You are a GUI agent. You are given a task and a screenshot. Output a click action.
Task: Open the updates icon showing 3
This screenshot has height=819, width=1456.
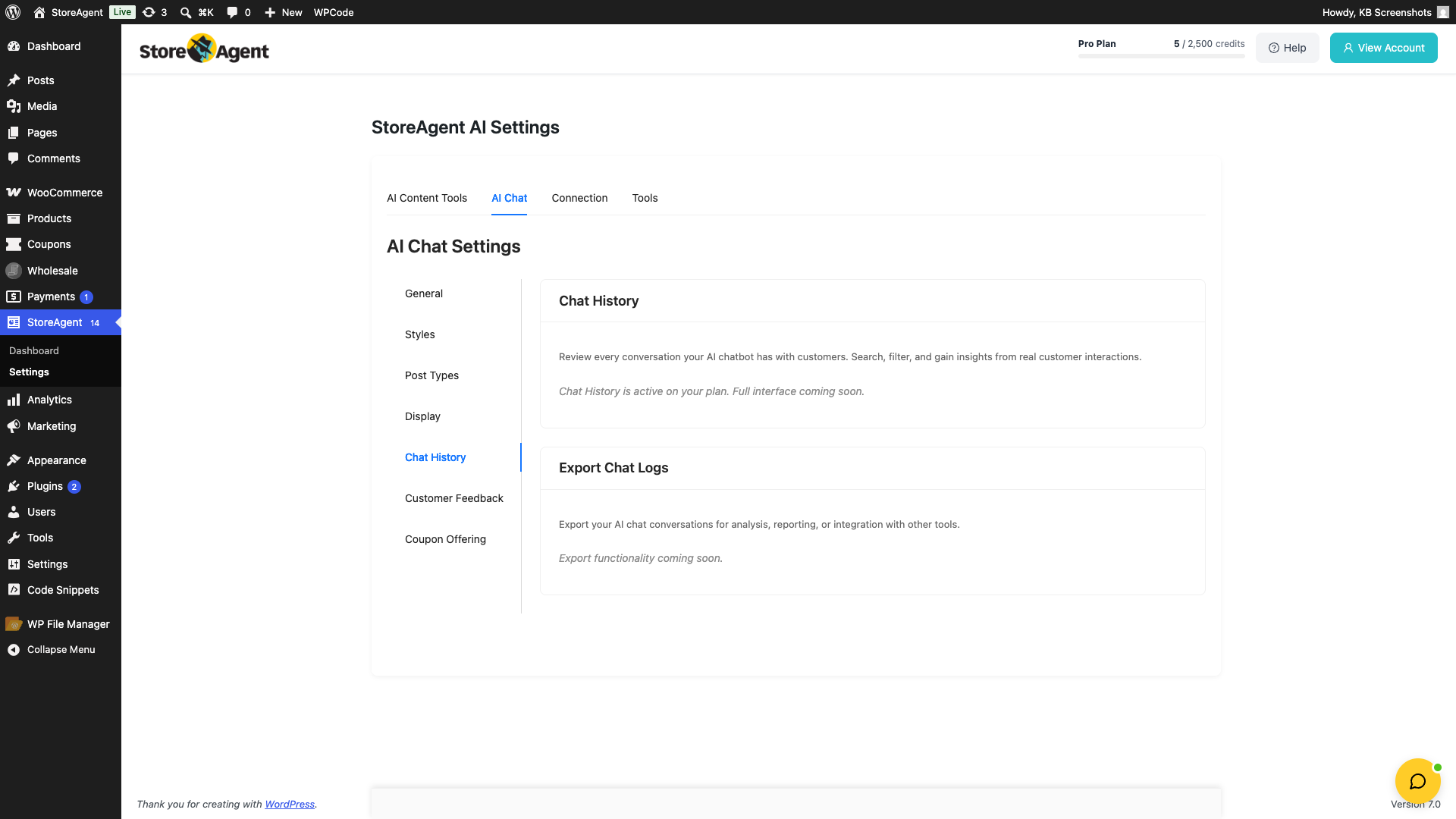pos(149,12)
